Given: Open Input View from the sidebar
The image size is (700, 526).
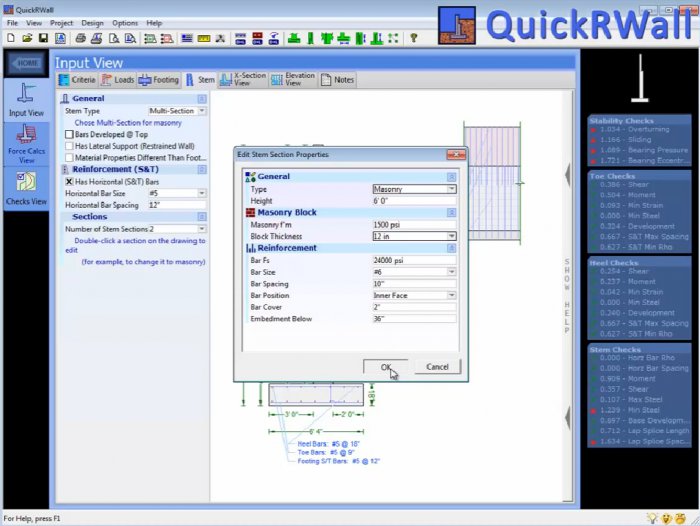Looking at the screenshot, I should pos(26,100).
